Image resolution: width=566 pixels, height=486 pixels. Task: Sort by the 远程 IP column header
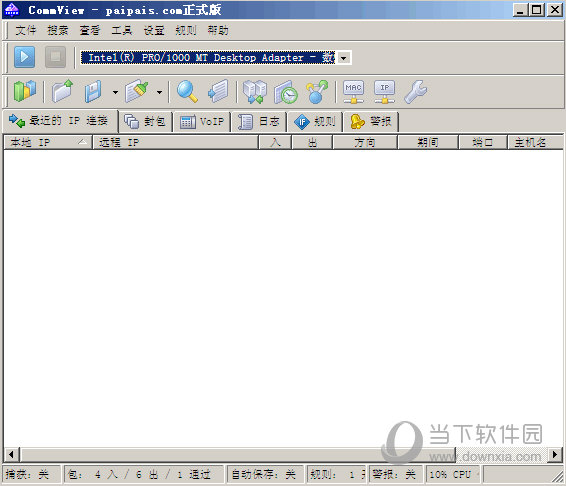(x=176, y=143)
